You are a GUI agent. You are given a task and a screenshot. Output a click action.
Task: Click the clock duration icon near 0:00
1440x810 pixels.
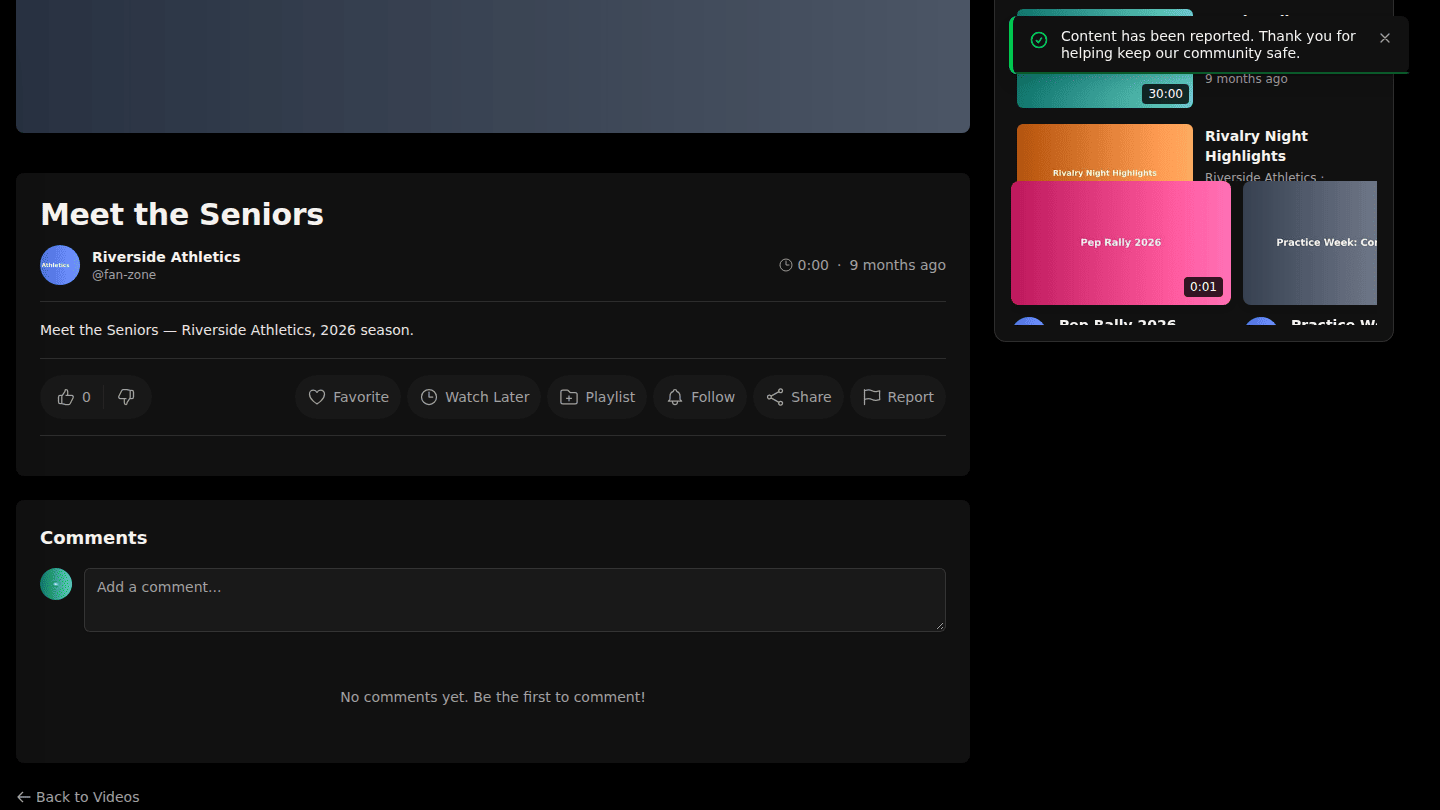[x=786, y=265]
